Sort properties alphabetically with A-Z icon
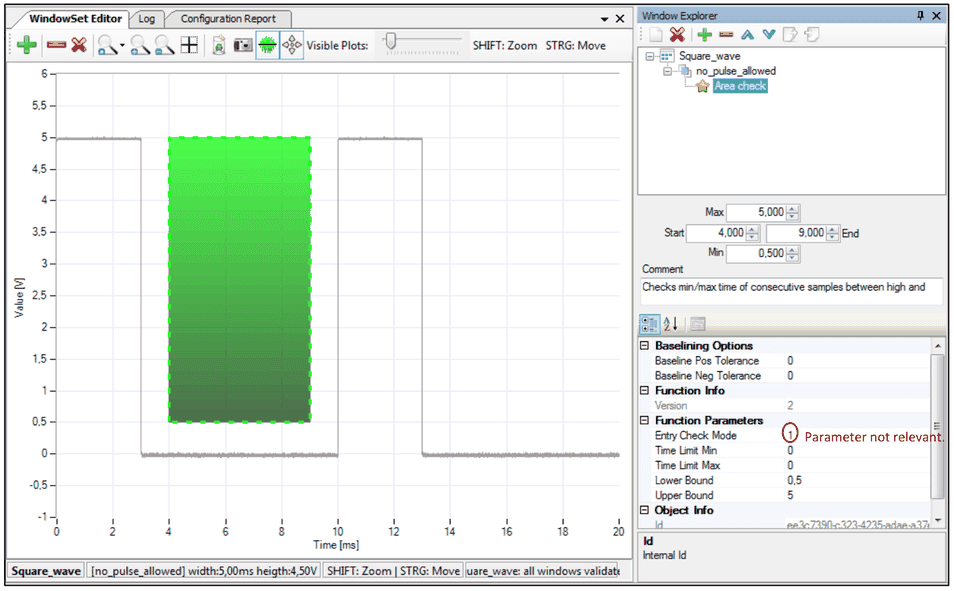The height and width of the screenshot is (591, 954). pyautogui.click(x=670, y=324)
